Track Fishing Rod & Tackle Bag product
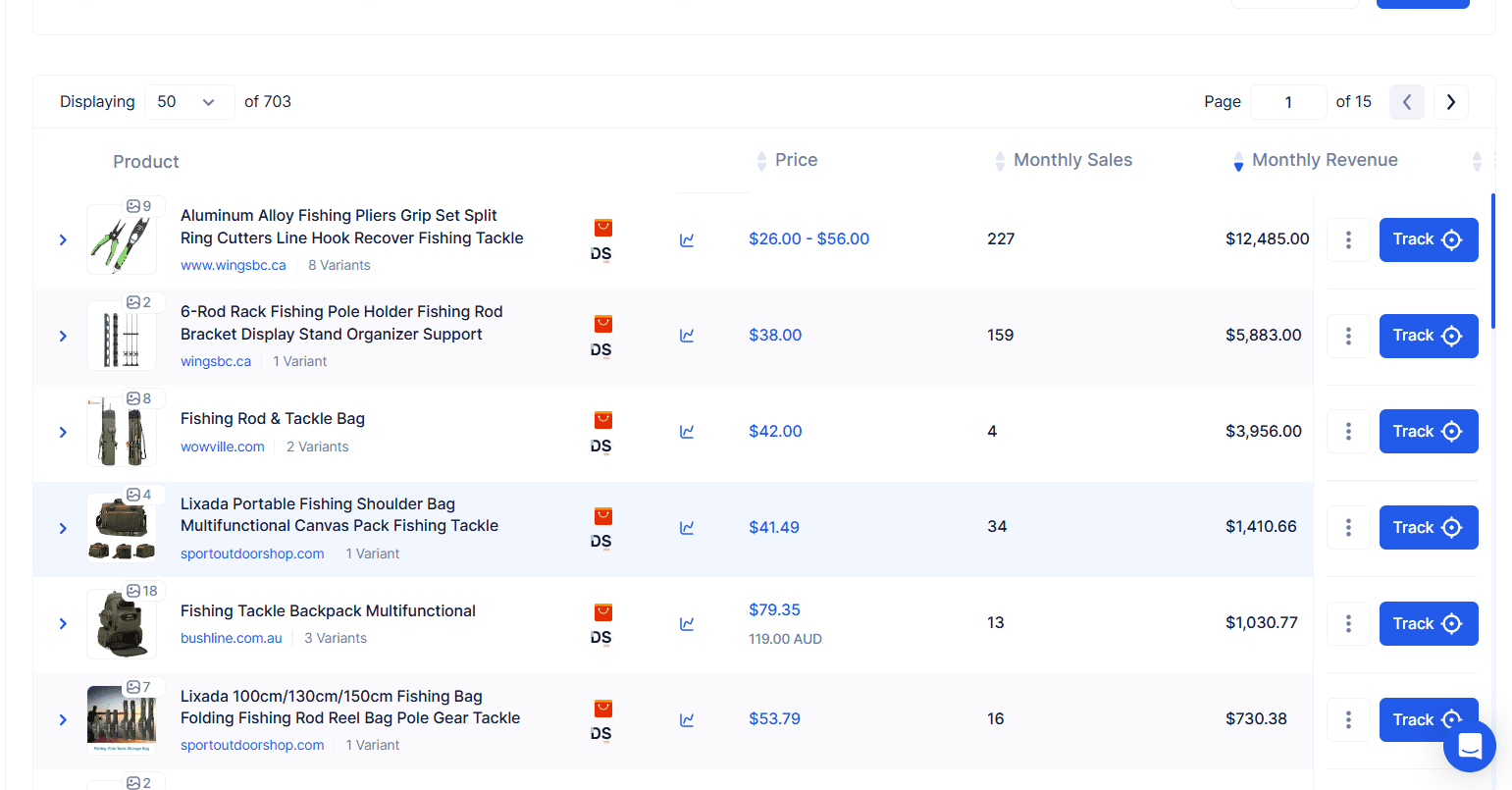The height and width of the screenshot is (790, 1512). pyautogui.click(x=1429, y=432)
